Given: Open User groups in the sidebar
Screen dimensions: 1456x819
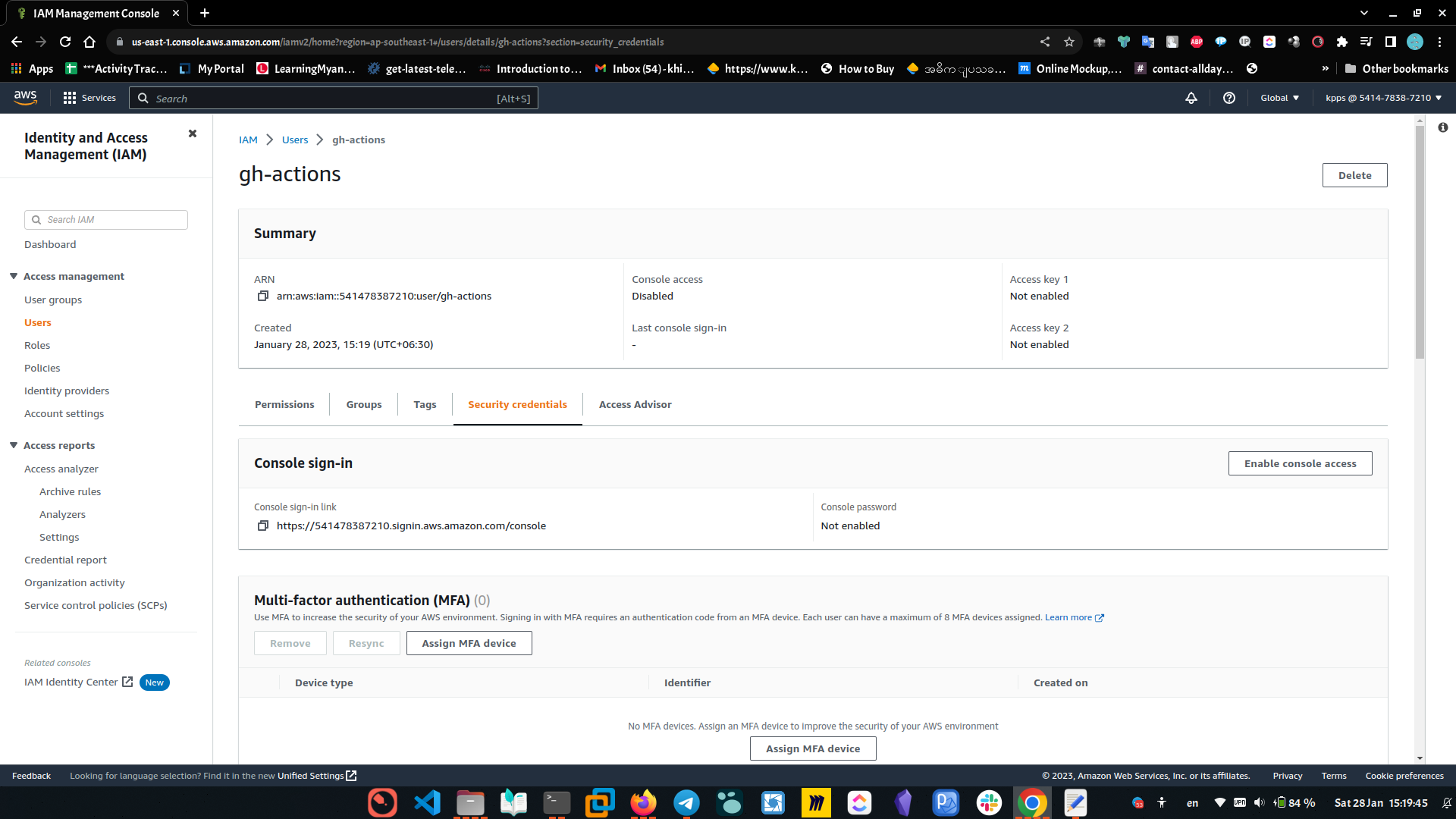Looking at the screenshot, I should 53,300.
